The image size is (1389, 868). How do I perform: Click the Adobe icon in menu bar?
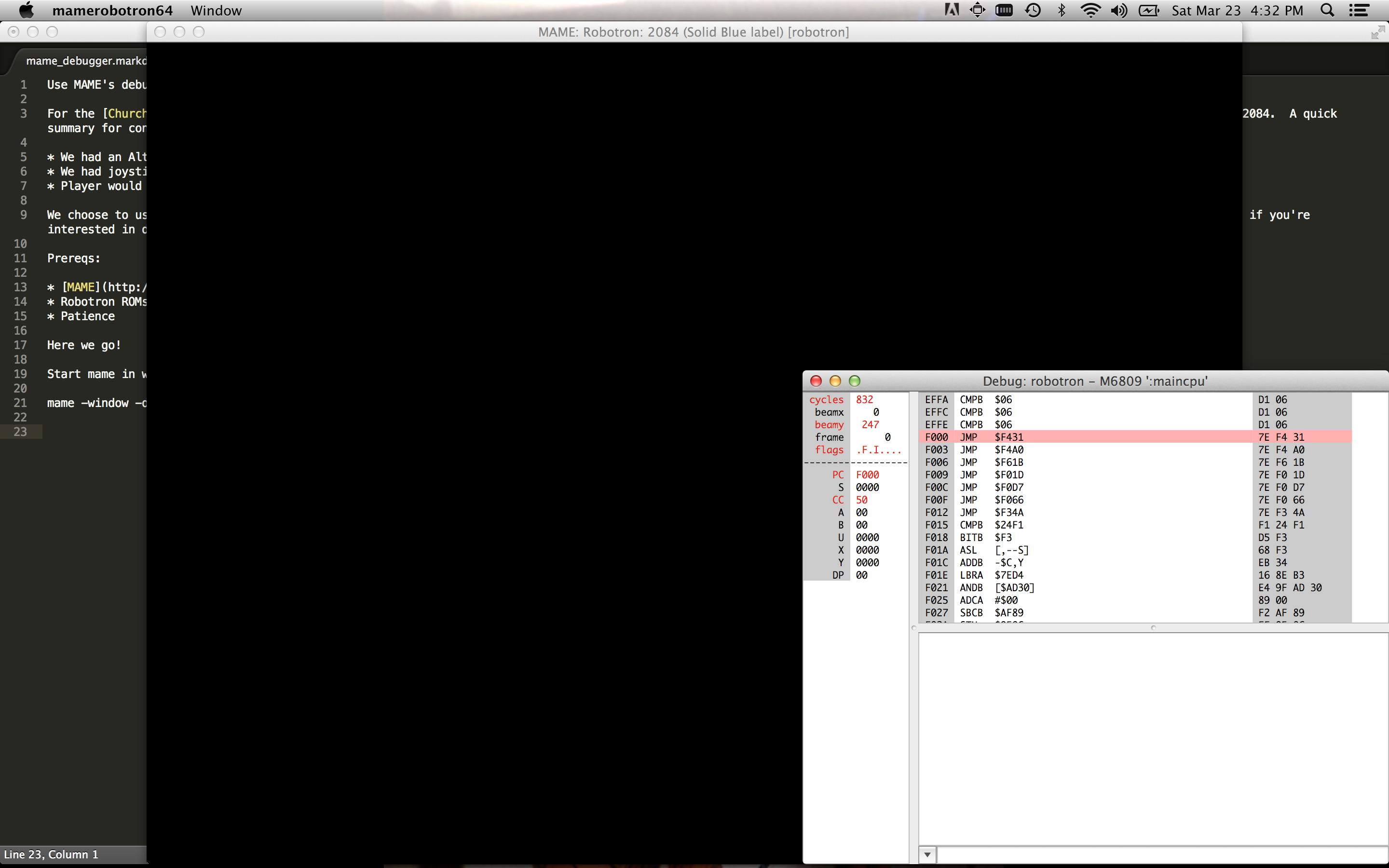click(x=951, y=10)
